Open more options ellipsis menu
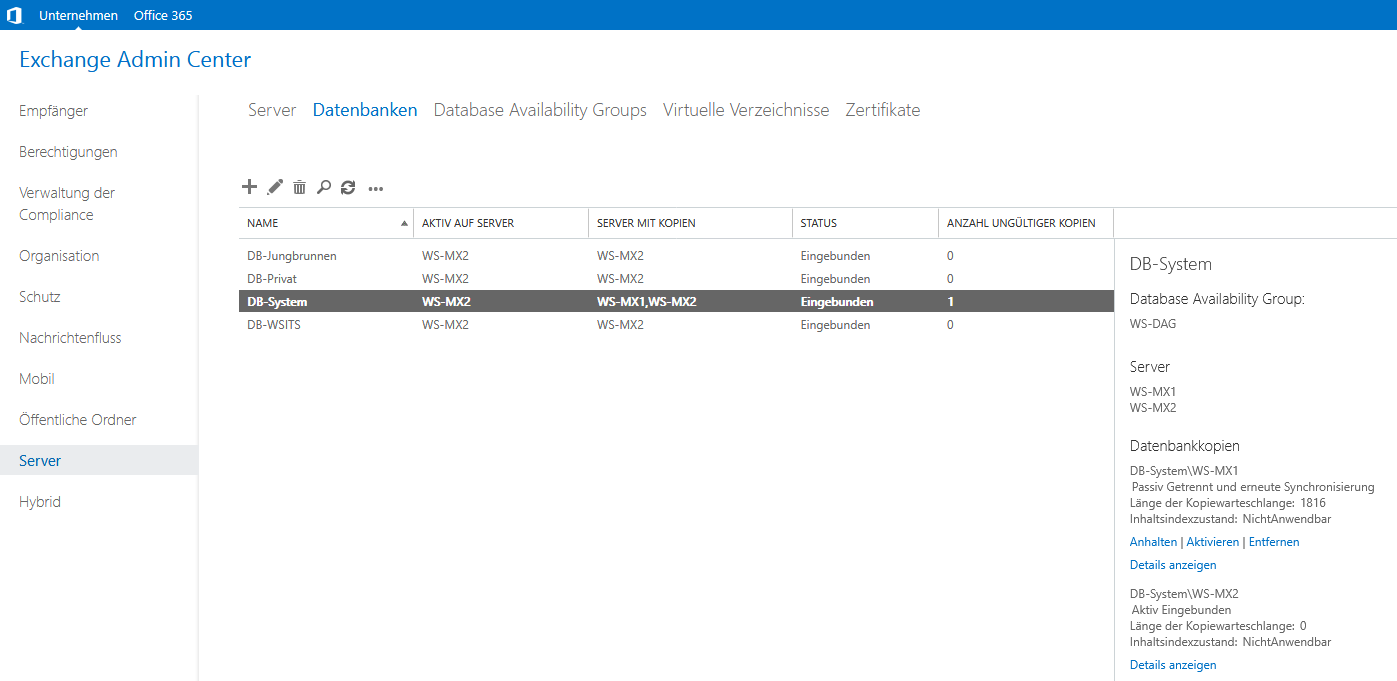1397x681 pixels. (x=376, y=188)
